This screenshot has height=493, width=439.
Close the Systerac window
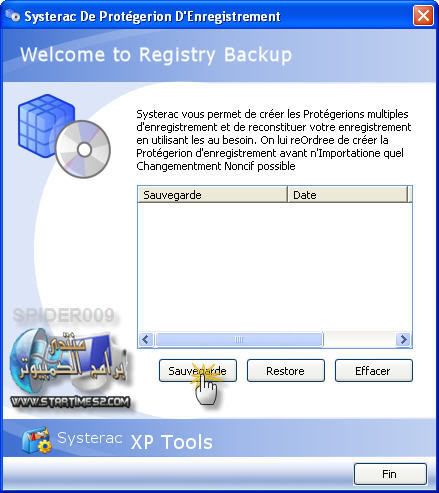tap(423, 16)
